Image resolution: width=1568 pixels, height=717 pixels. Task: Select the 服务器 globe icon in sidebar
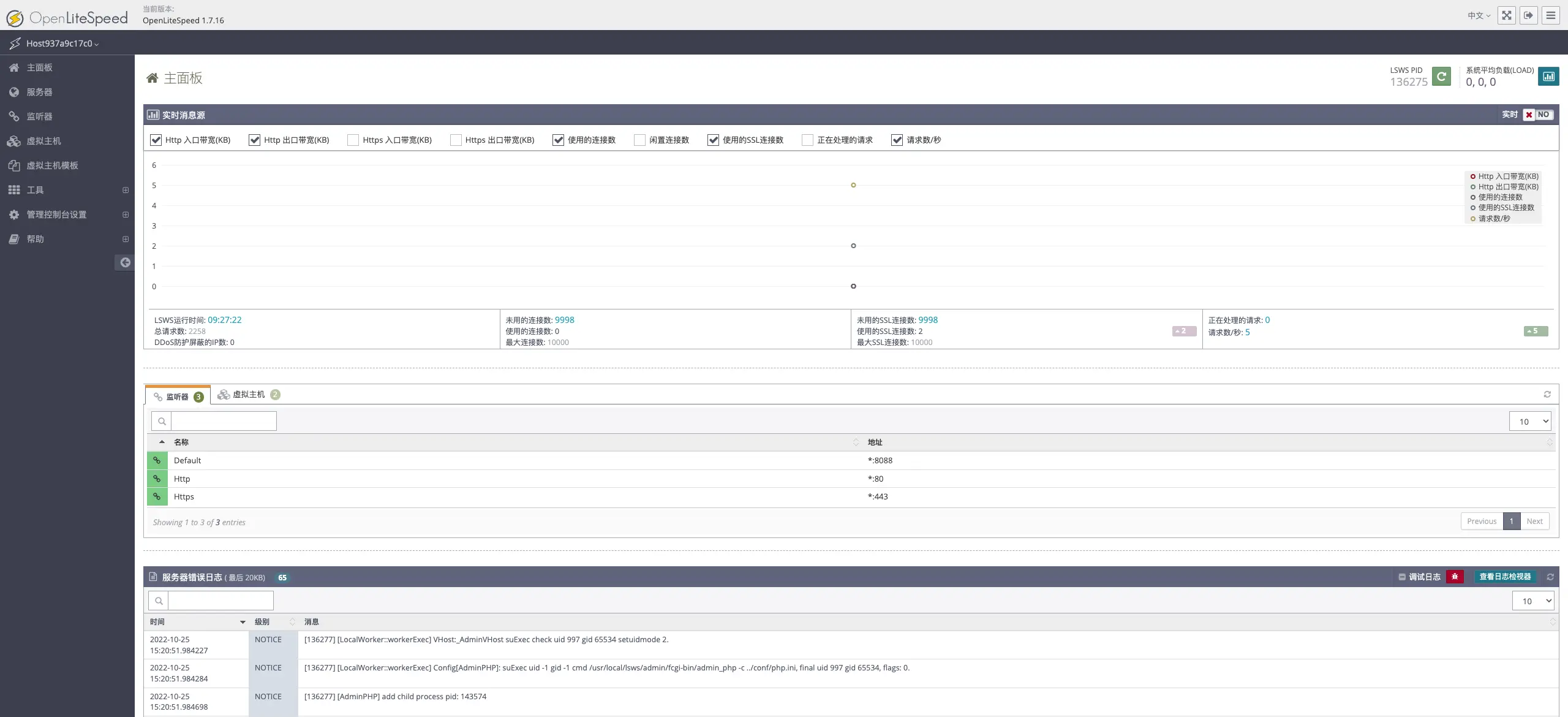15,92
